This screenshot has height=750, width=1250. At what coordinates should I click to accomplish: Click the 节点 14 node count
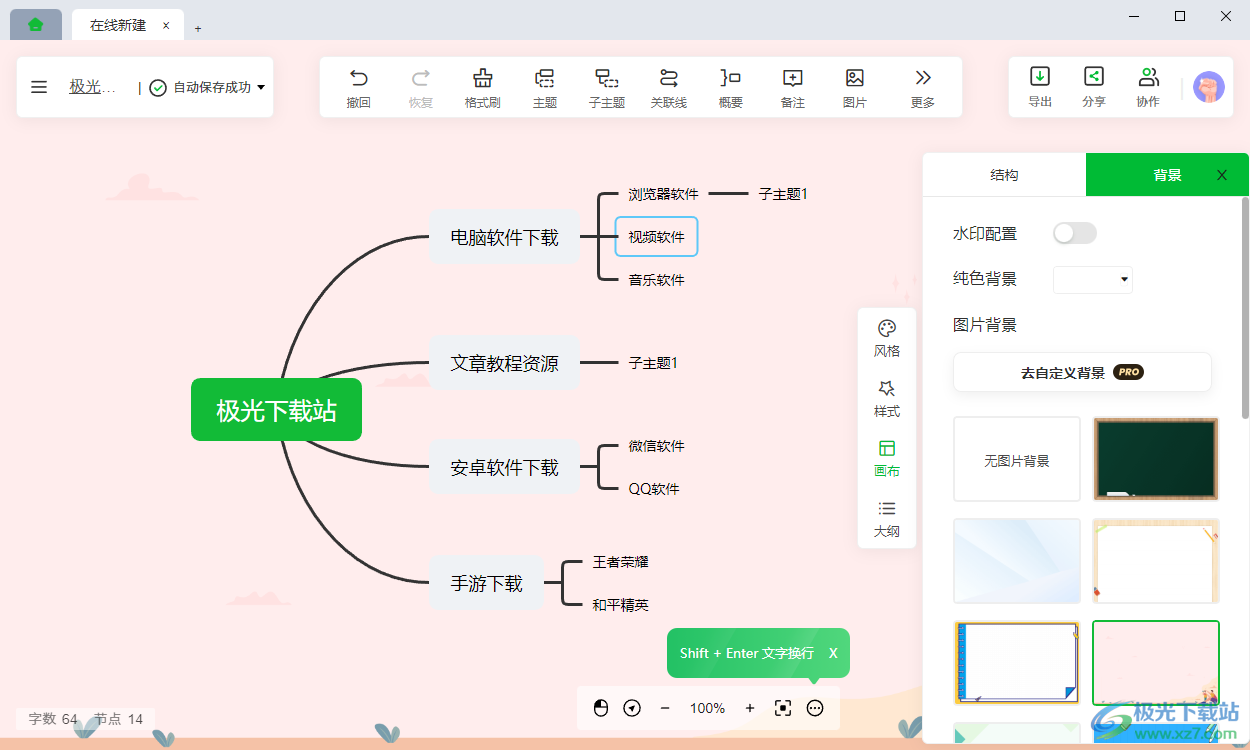tap(119, 718)
